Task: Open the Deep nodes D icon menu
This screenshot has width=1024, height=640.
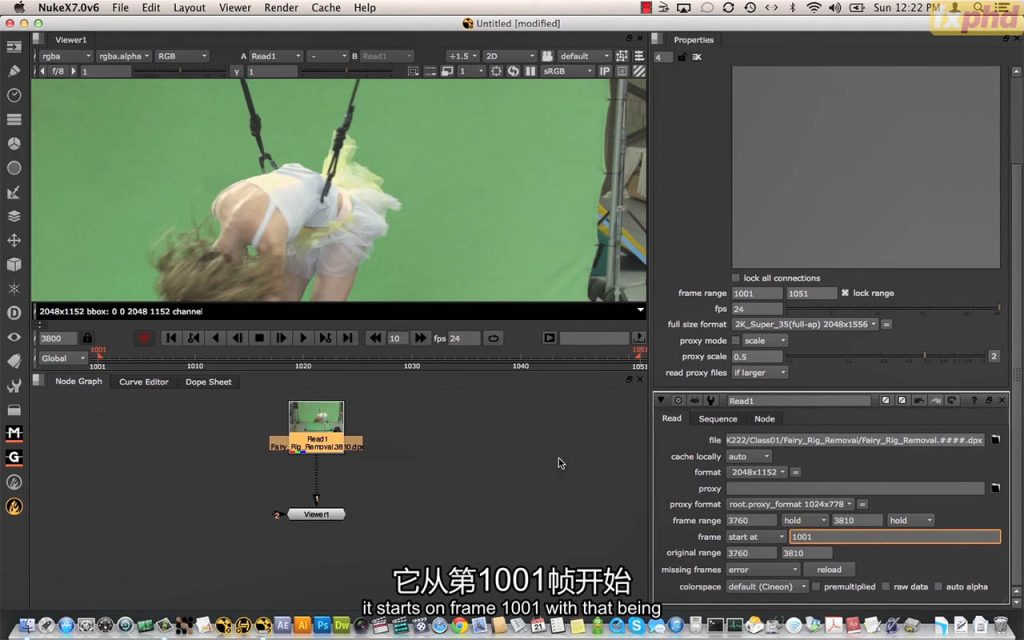Action: tap(14, 313)
